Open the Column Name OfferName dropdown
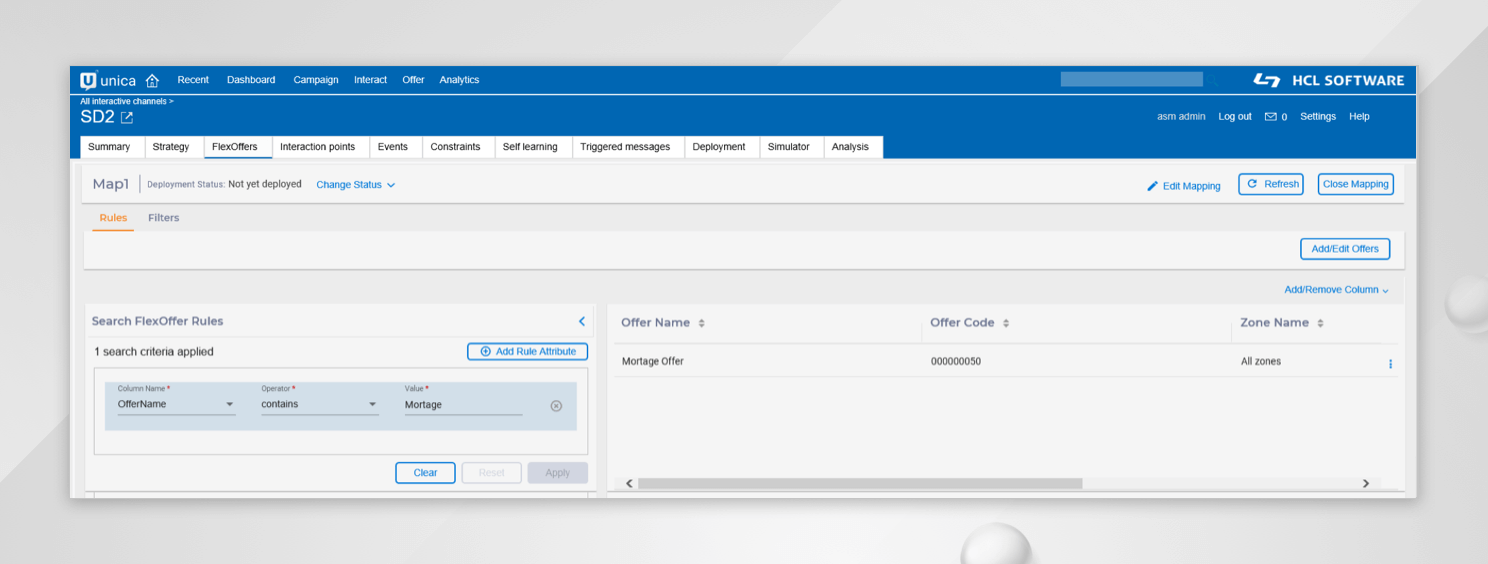The width and height of the screenshot is (1488, 564). coord(176,405)
